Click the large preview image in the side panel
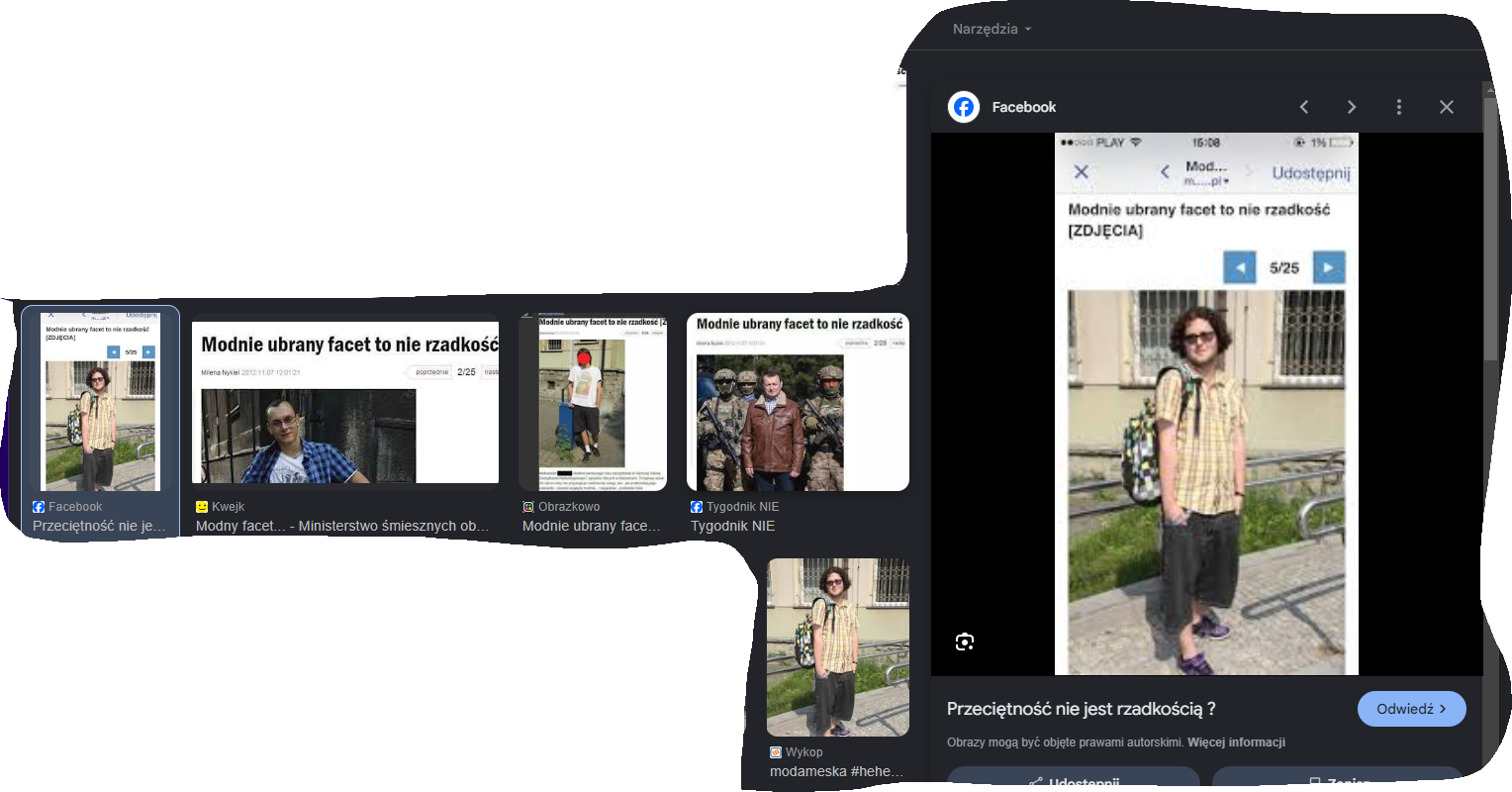Image resolution: width=1512 pixels, height=792 pixels. tap(1206, 404)
